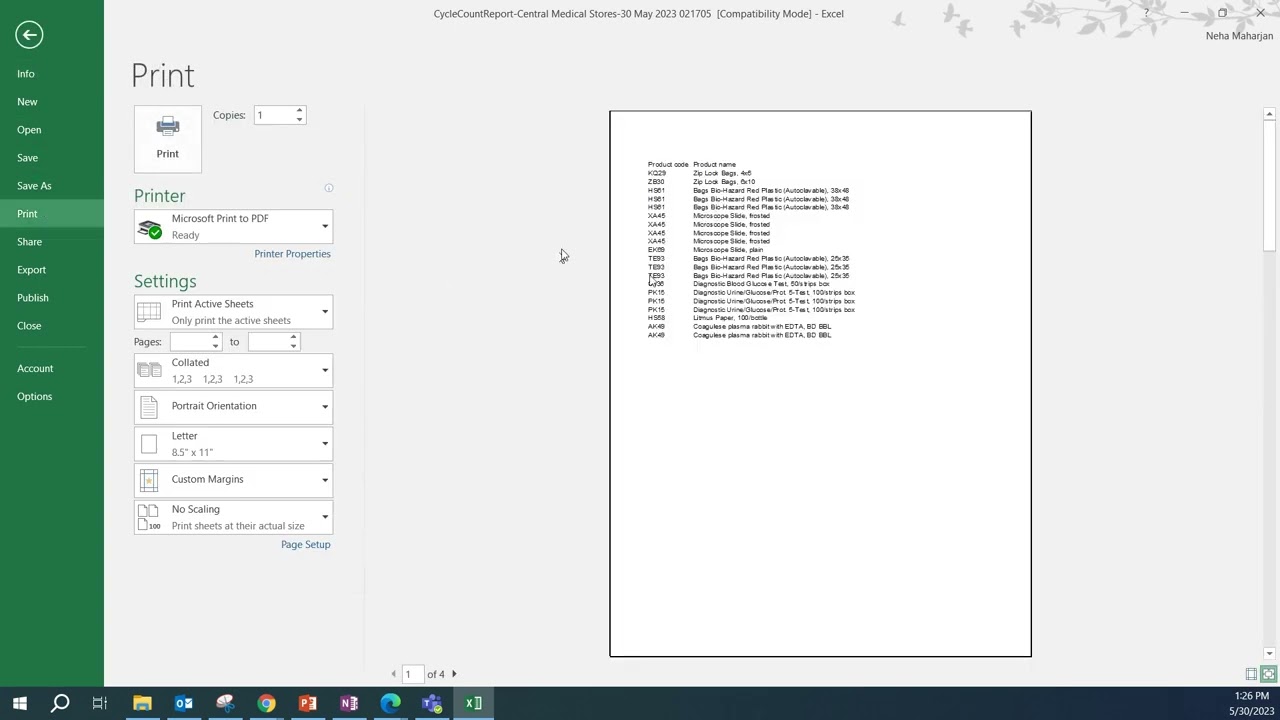Open Account settings in sidebar
Viewport: 1280px width, 720px height.
(52, 369)
